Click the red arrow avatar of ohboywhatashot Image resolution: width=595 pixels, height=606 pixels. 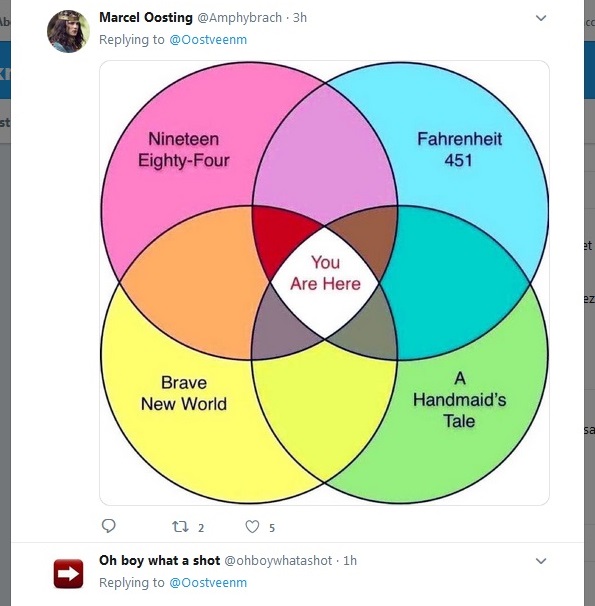point(68,574)
